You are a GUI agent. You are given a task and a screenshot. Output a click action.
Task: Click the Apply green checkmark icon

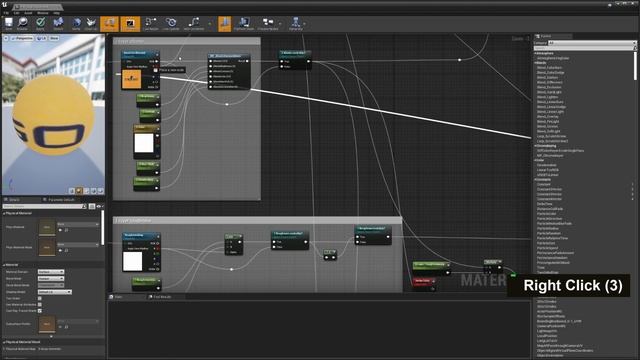pyautogui.click(x=40, y=23)
